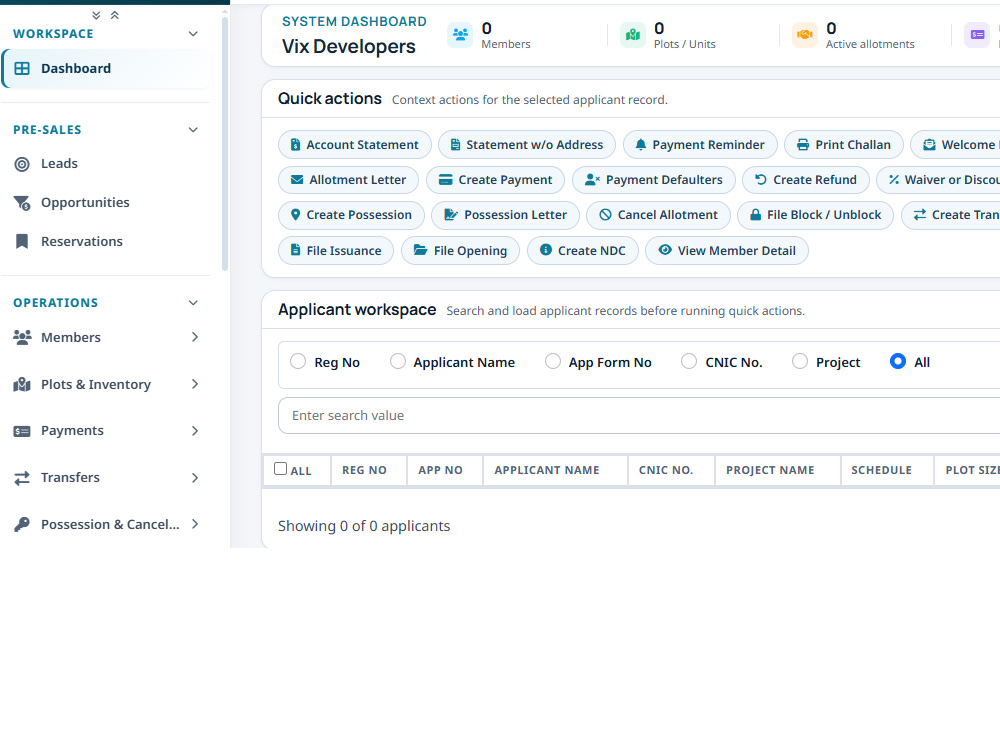
Task: Click the Create Transfer button
Action: pos(950,215)
